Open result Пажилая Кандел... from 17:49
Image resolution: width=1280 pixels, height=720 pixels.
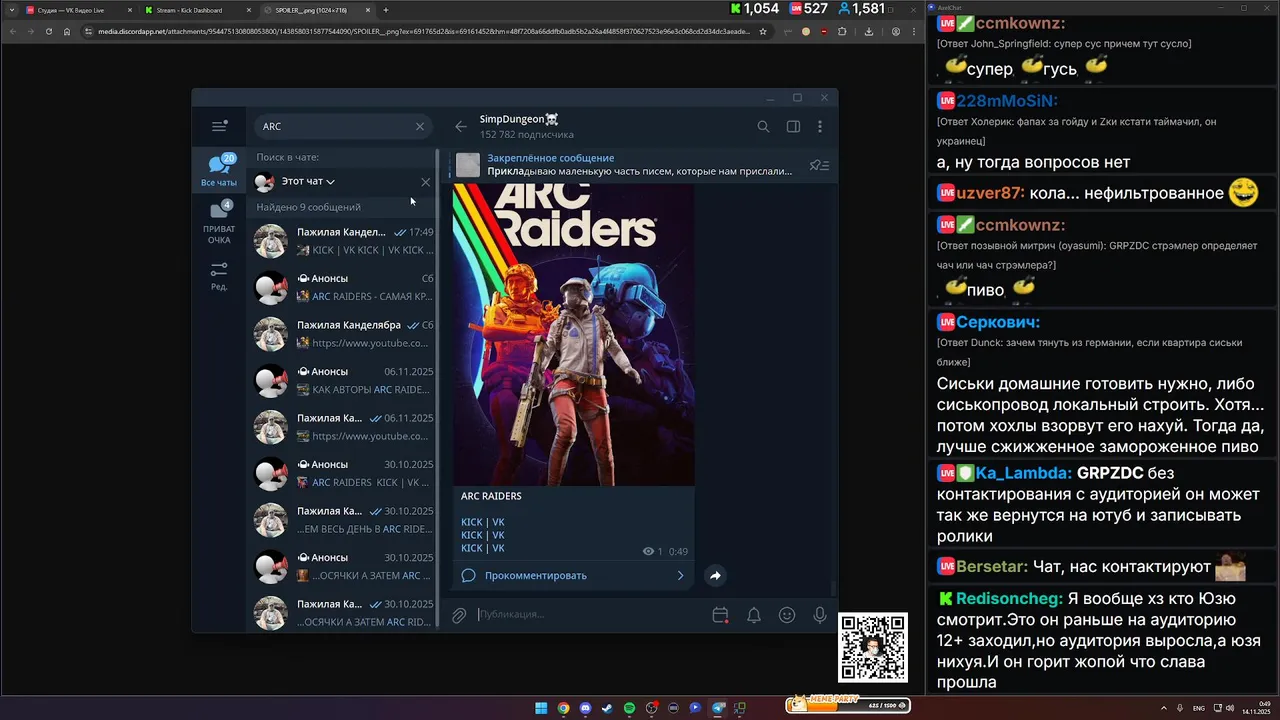(x=342, y=241)
